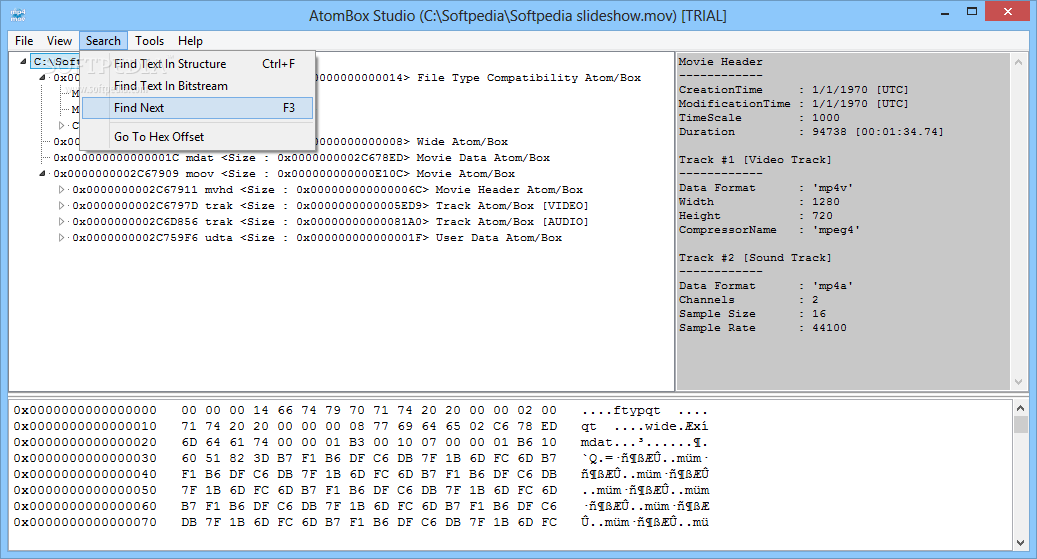Viewport: 1037px width, 559px height.
Task: Open the File menu
Action: point(24,41)
